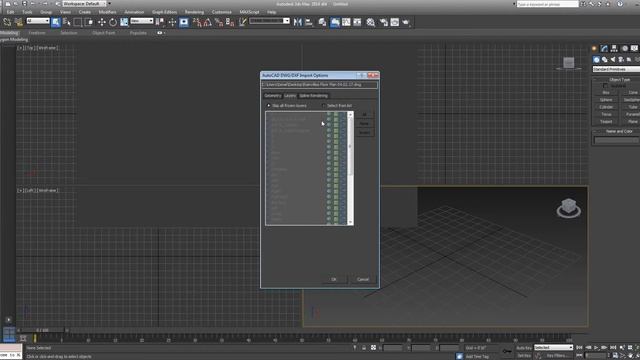
Task: Click the Save File icon in title bar
Action: [24, 4]
